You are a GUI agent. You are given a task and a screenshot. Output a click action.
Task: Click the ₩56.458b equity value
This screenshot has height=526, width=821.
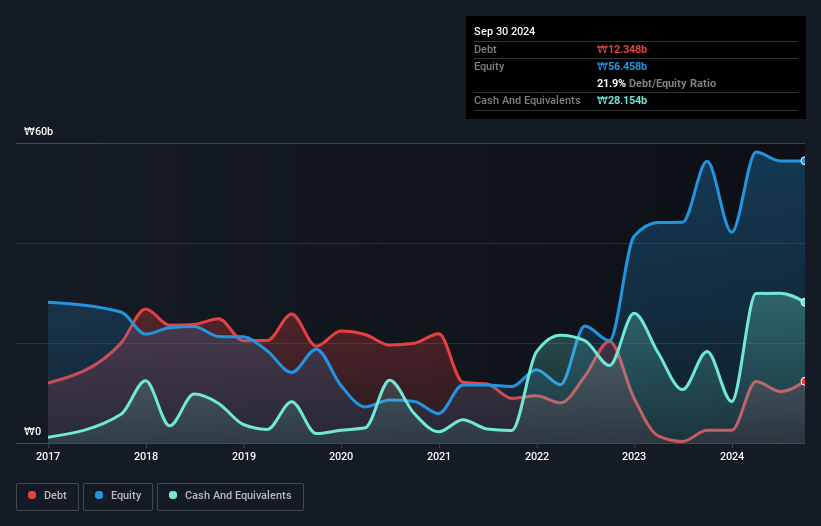622,66
